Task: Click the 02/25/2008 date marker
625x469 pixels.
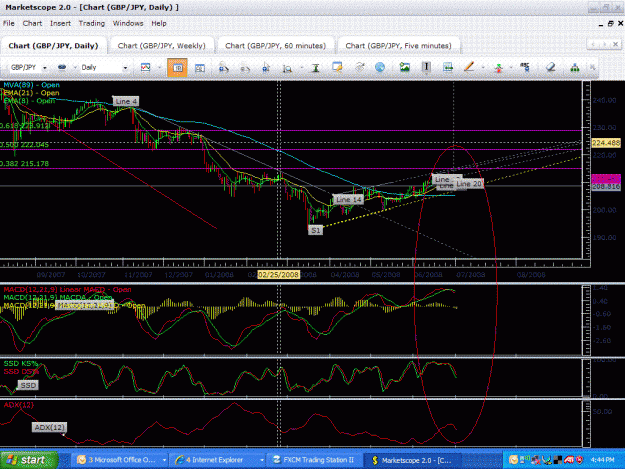Action: click(278, 275)
